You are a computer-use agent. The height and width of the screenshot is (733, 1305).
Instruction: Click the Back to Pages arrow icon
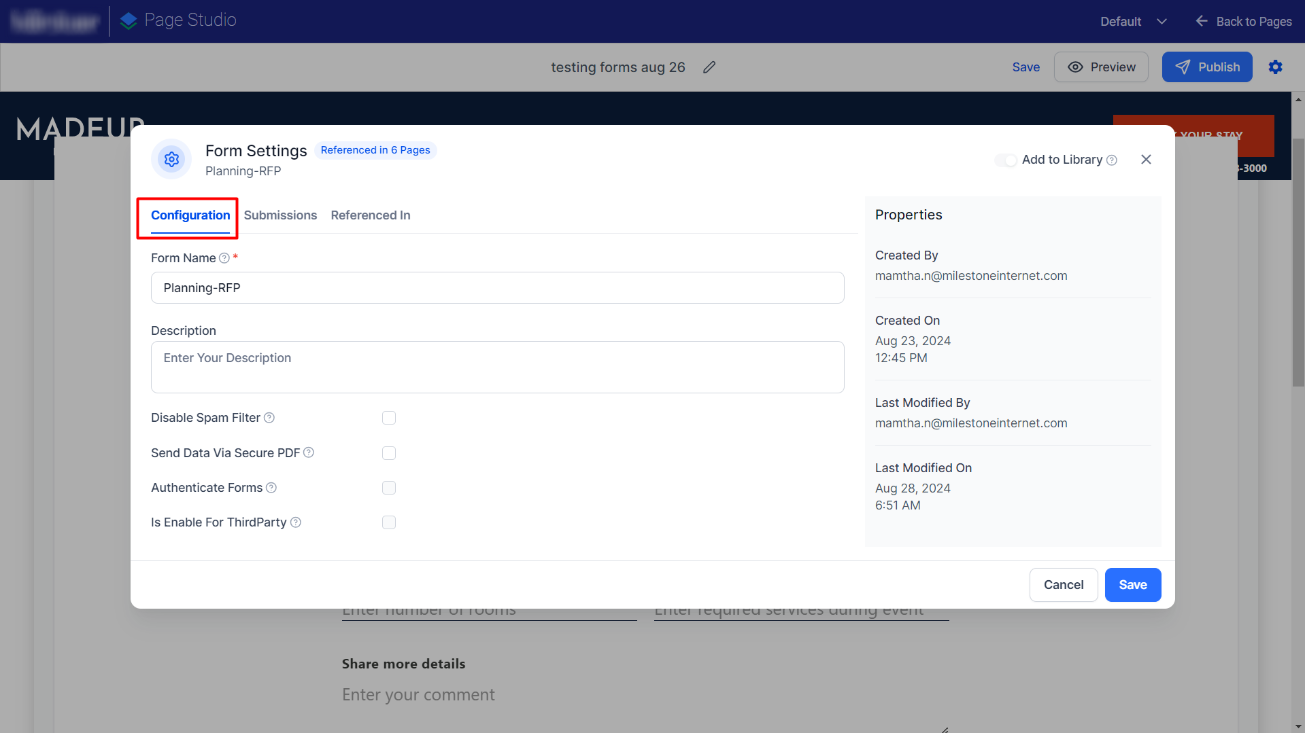1202,21
